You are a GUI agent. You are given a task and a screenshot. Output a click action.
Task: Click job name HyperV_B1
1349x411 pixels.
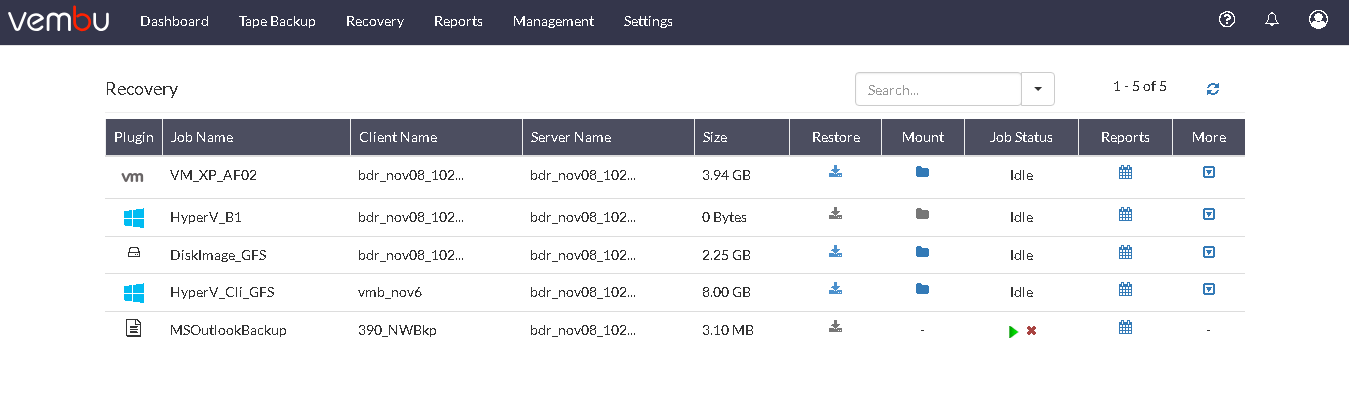coord(206,217)
